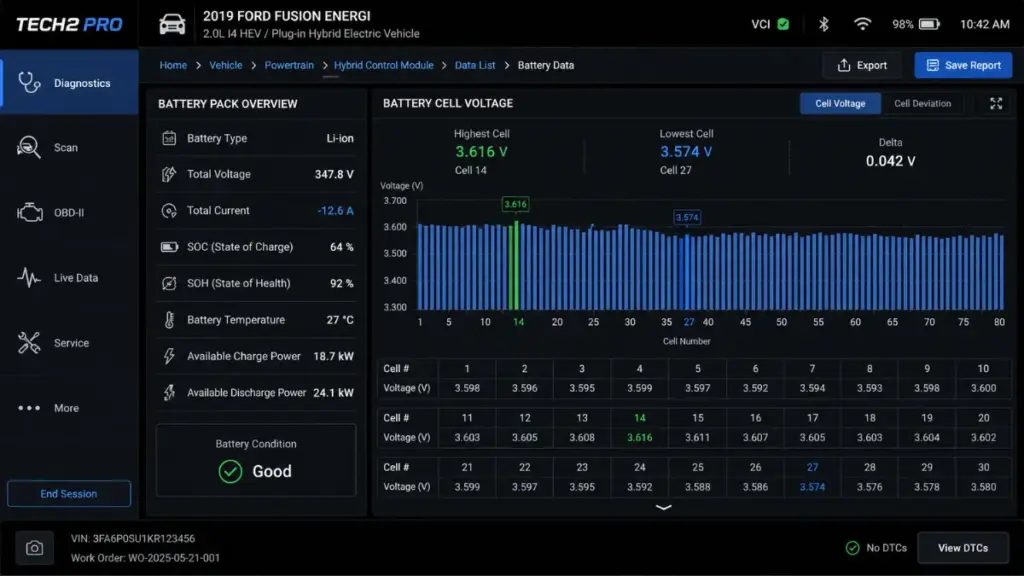
Task: Click the Export button
Action: tap(862, 65)
